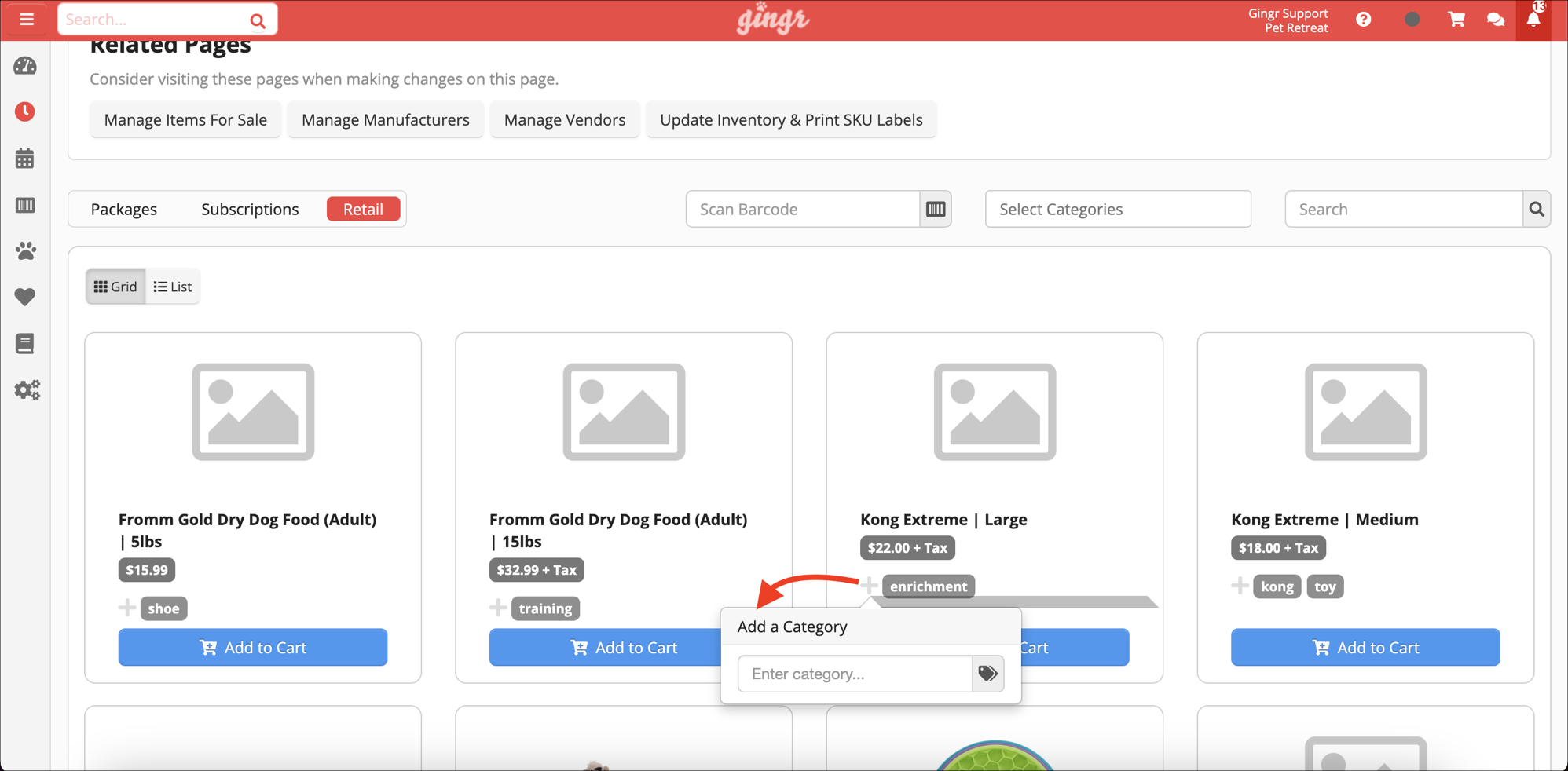Click the shoe category tag

tap(163, 608)
